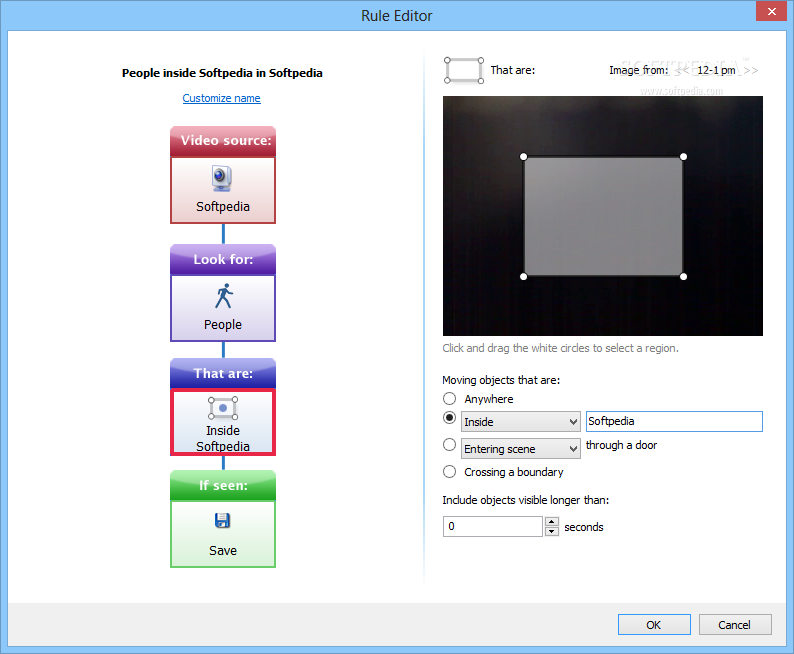Select the Look for: step header
The image size is (794, 654).
coord(223,259)
